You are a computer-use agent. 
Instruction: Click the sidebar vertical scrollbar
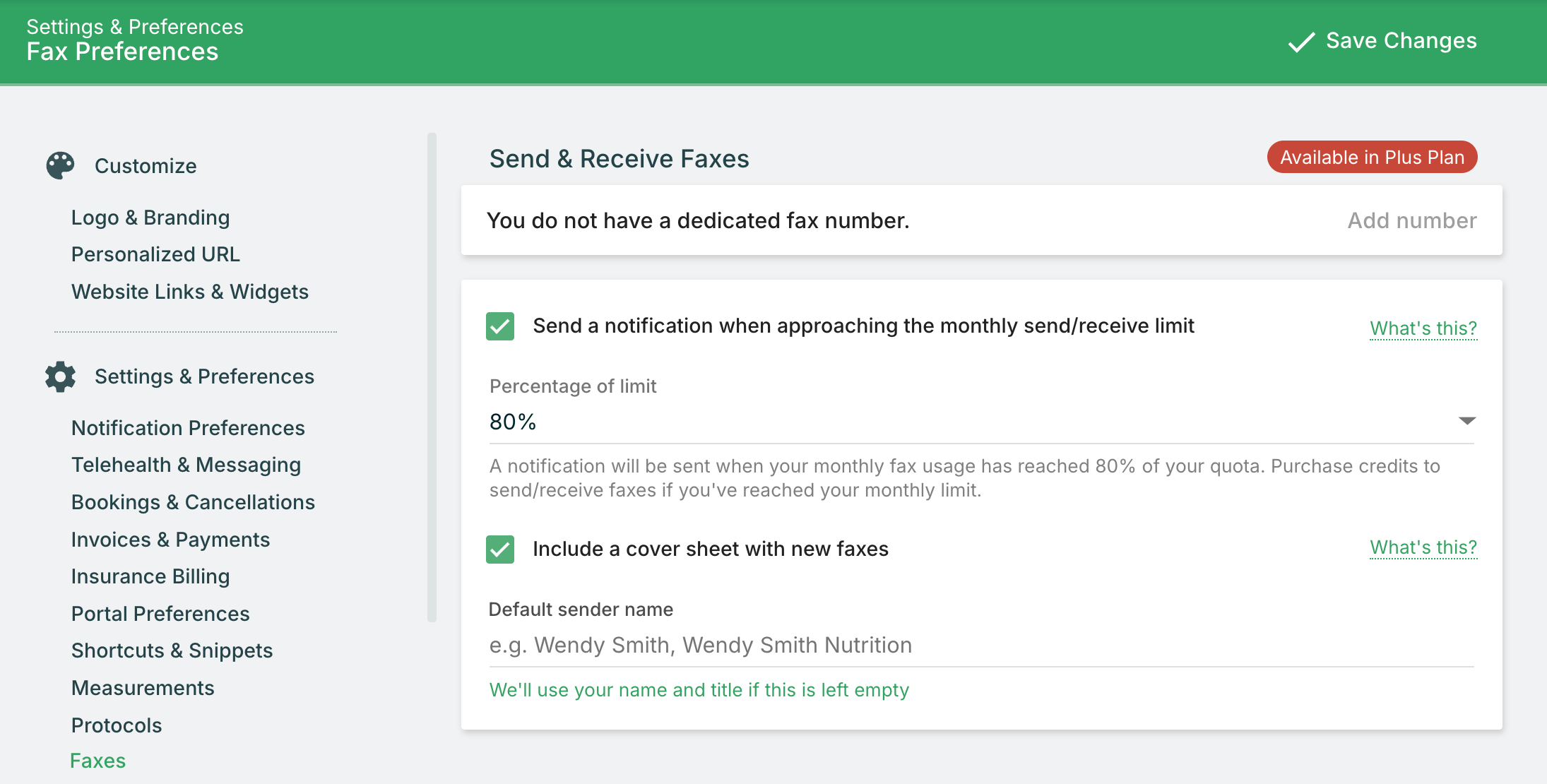(x=432, y=377)
